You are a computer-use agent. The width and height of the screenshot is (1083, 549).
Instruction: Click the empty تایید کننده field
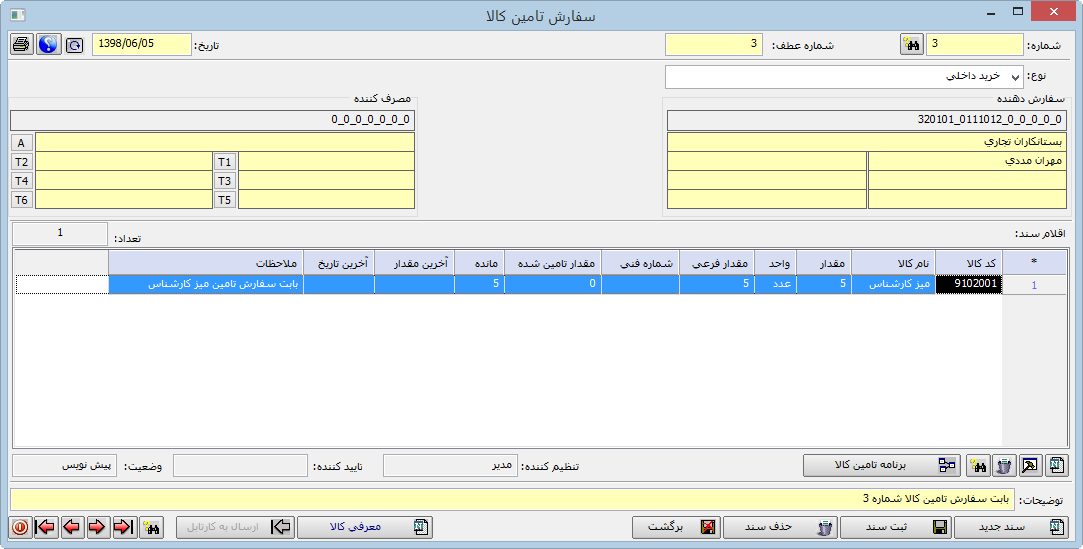(x=240, y=465)
